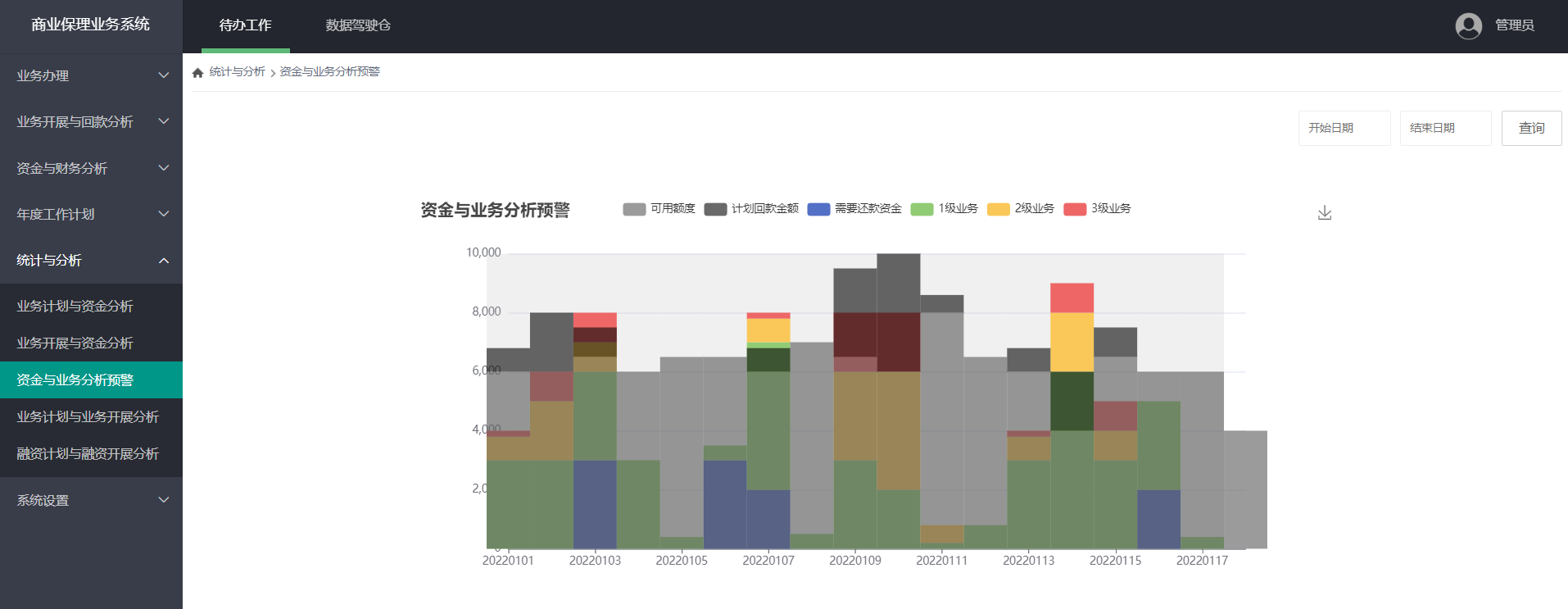The height and width of the screenshot is (609, 1568).
Task: Open 融资计划与融资开展分析 submenu item
Action: tap(91, 453)
